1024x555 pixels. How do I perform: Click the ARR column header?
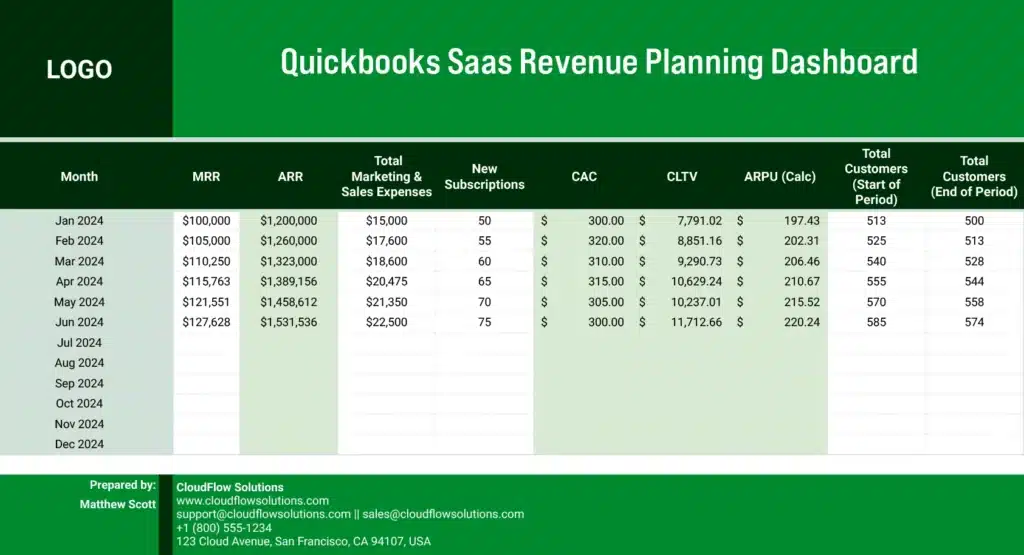[x=290, y=176]
